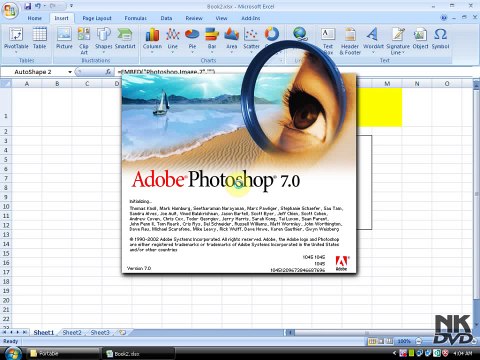Switch to Page Layout view in status bar
The image size is (480, 360).
(x=381, y=341)
